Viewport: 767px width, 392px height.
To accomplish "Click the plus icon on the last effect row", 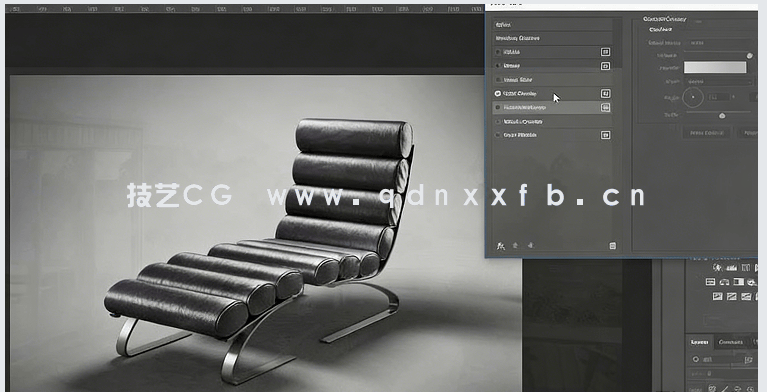I will pos(606,135).
